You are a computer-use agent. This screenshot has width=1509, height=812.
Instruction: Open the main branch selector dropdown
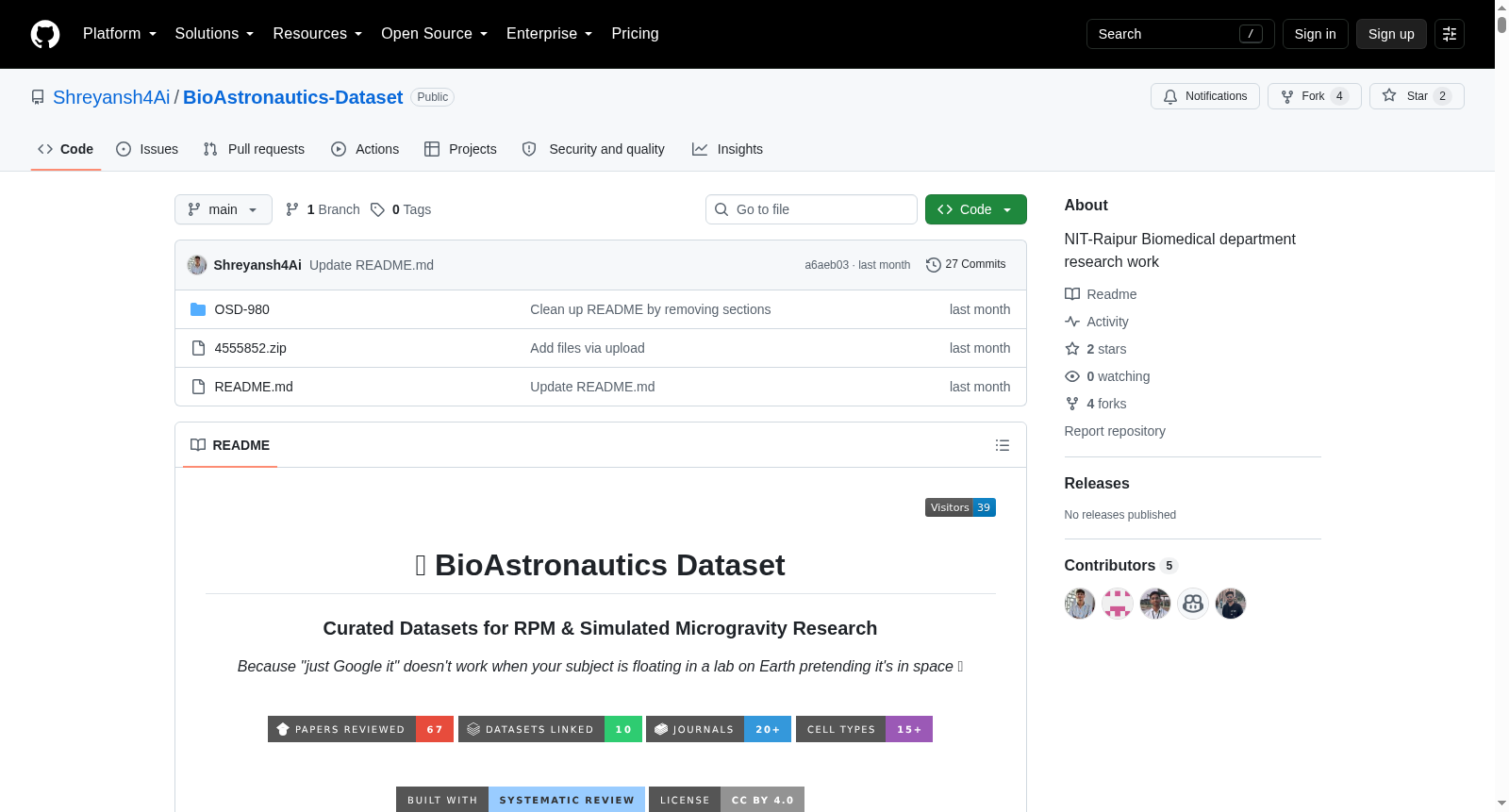click(x=224, y=209)
